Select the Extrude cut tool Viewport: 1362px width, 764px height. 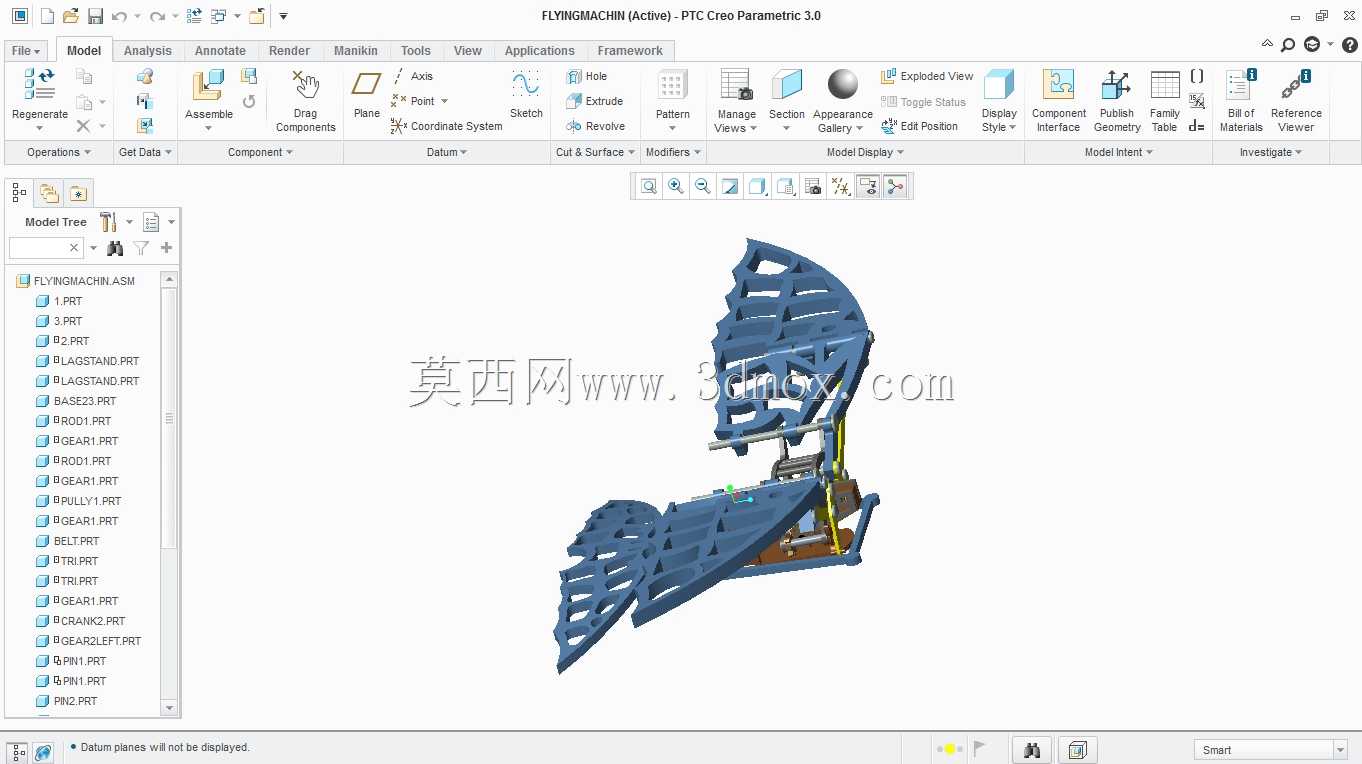594,101
